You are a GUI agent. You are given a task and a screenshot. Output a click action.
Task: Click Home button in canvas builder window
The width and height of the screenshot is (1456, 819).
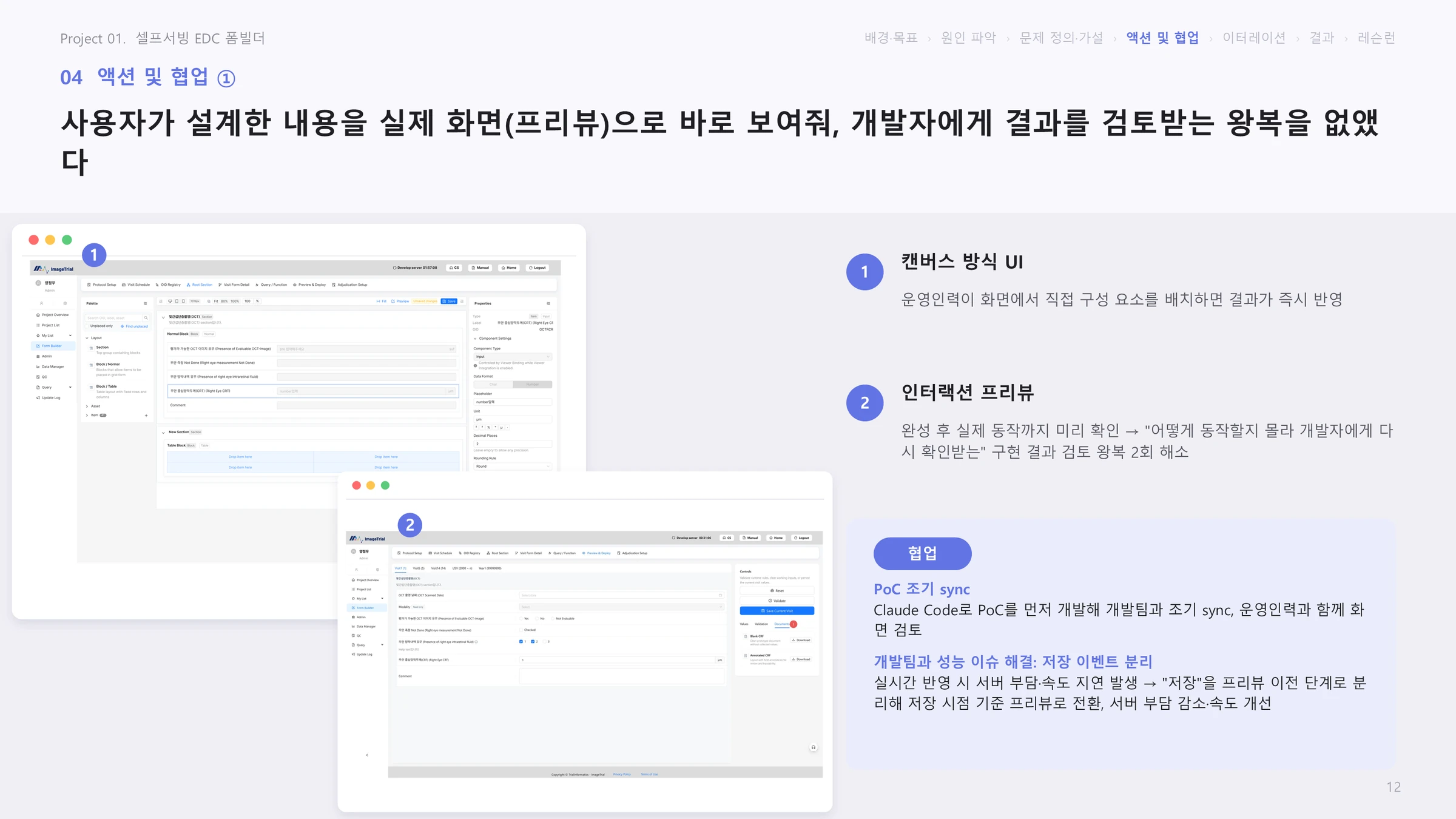[509, 268]
